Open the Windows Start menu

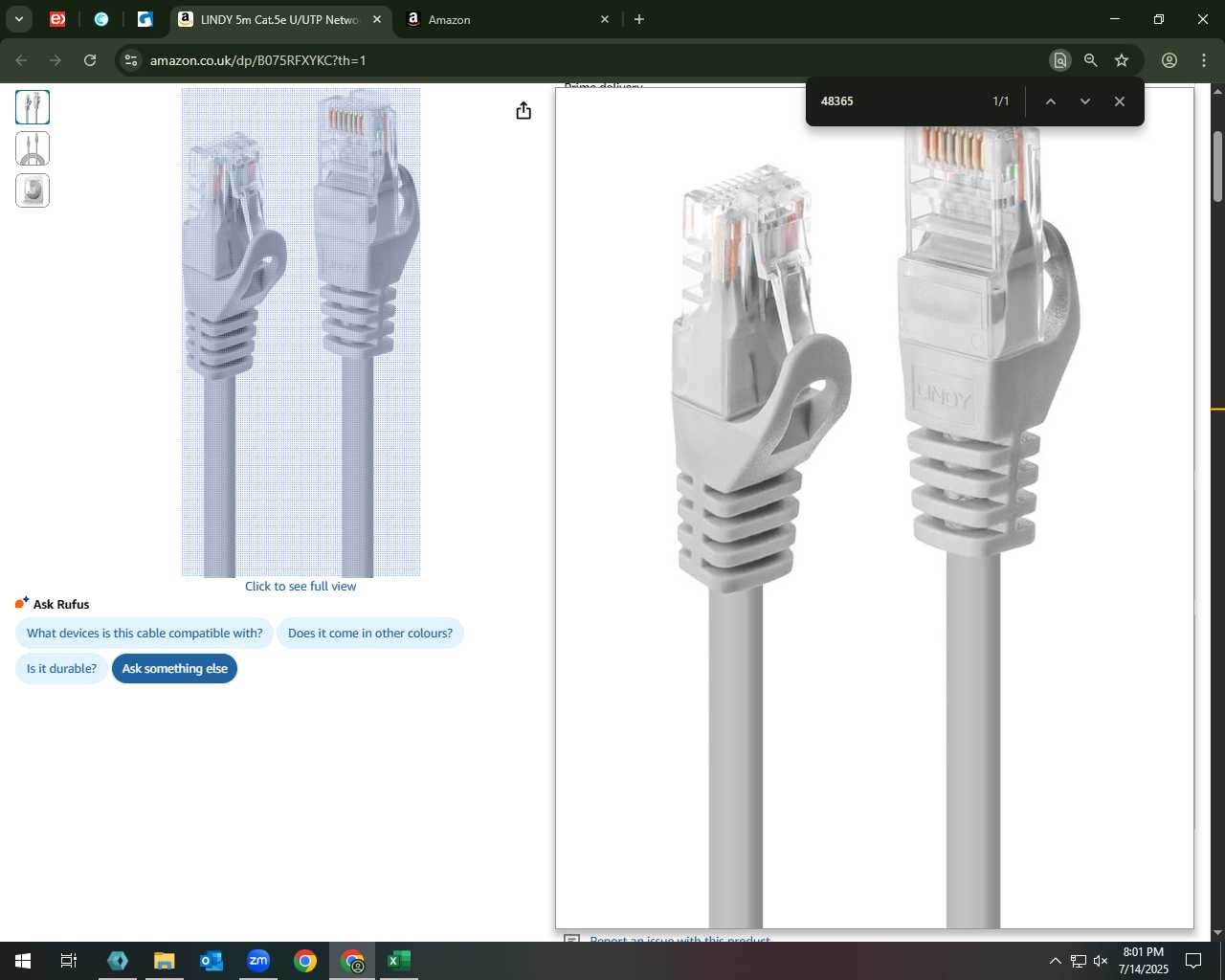tap(23, 961)
